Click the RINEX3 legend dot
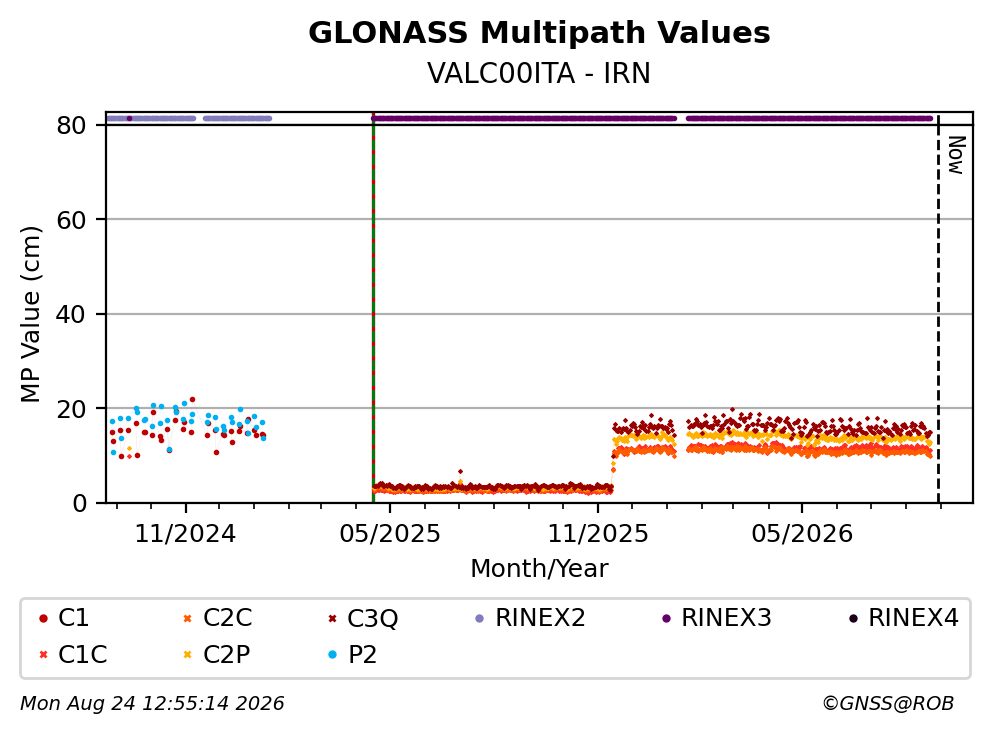The image size is (993, 734). tap(666, 618)
